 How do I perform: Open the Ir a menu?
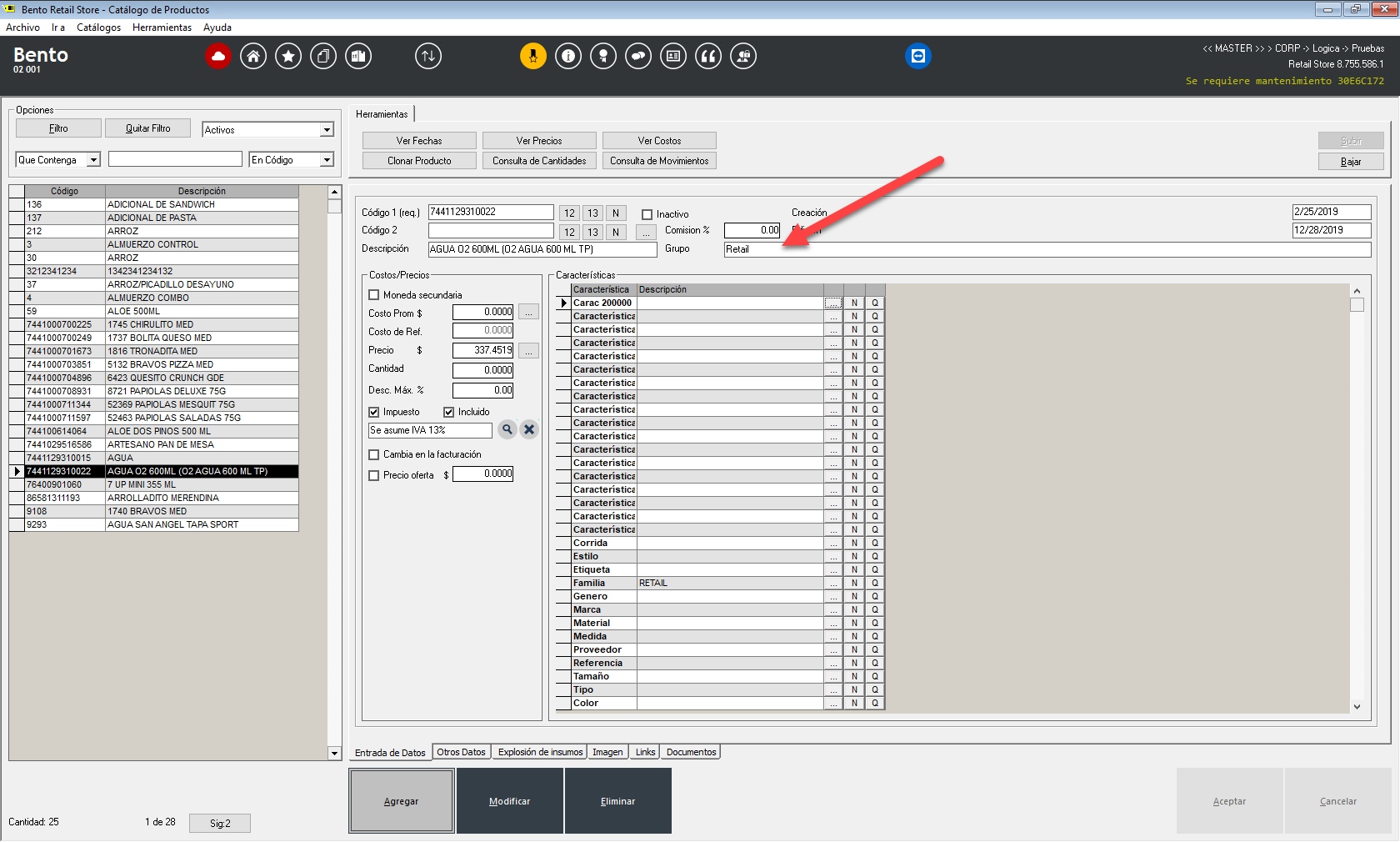(58, 28)
